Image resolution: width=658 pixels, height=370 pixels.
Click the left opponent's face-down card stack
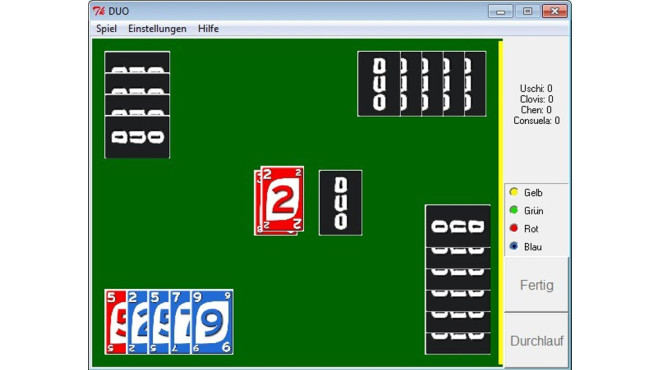point(137,105)
